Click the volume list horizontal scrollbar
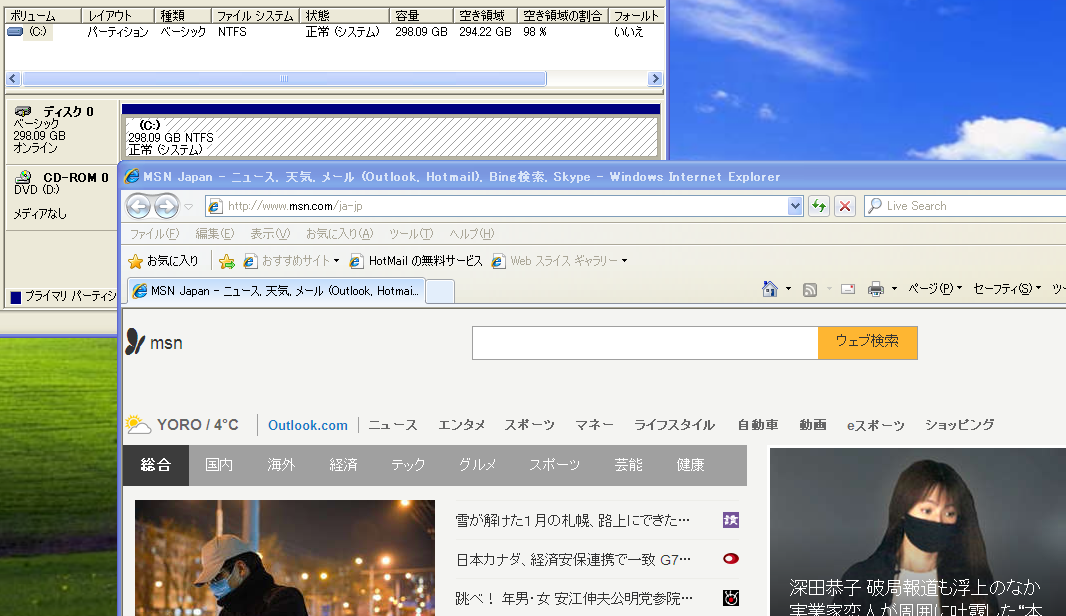 (x=284, y=79)
